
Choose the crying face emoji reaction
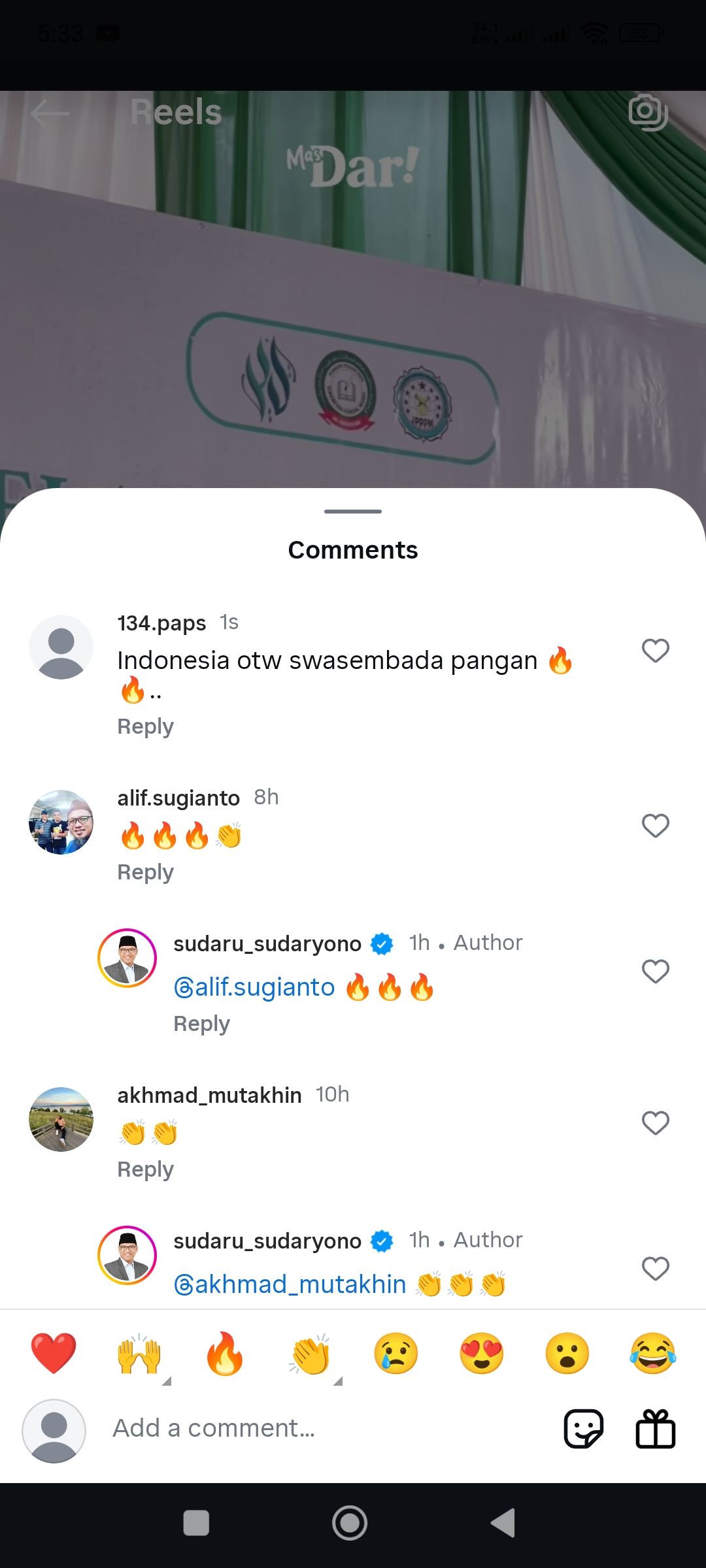(x=396, y=1353)
